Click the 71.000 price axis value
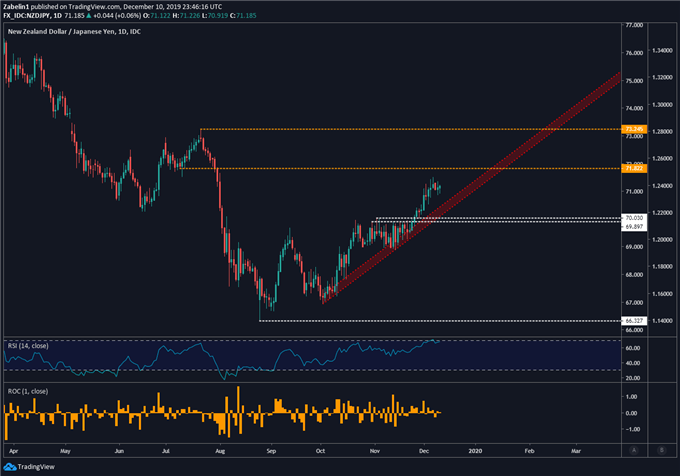 [634, 192]
